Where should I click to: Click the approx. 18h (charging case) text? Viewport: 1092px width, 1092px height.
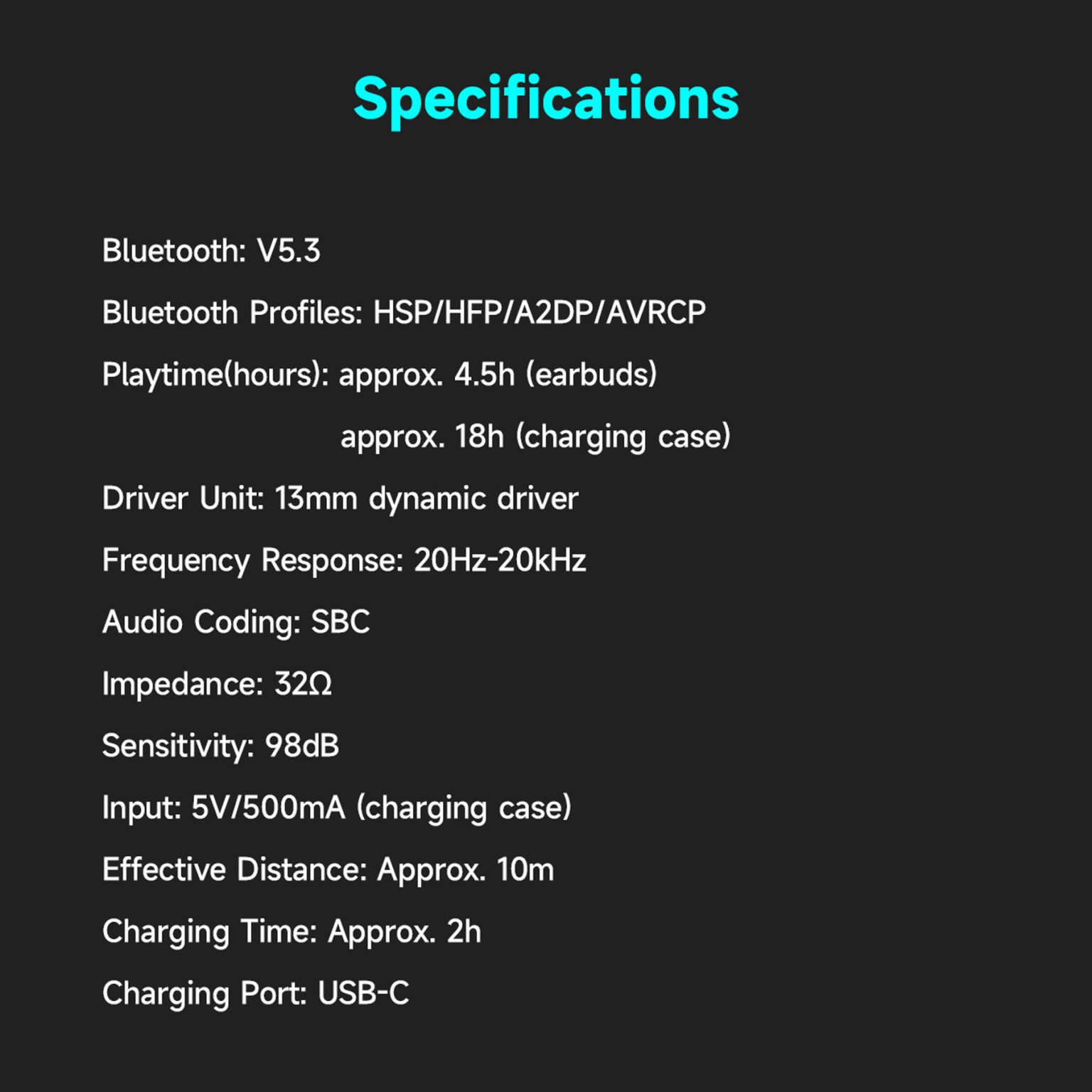(535, 437)
